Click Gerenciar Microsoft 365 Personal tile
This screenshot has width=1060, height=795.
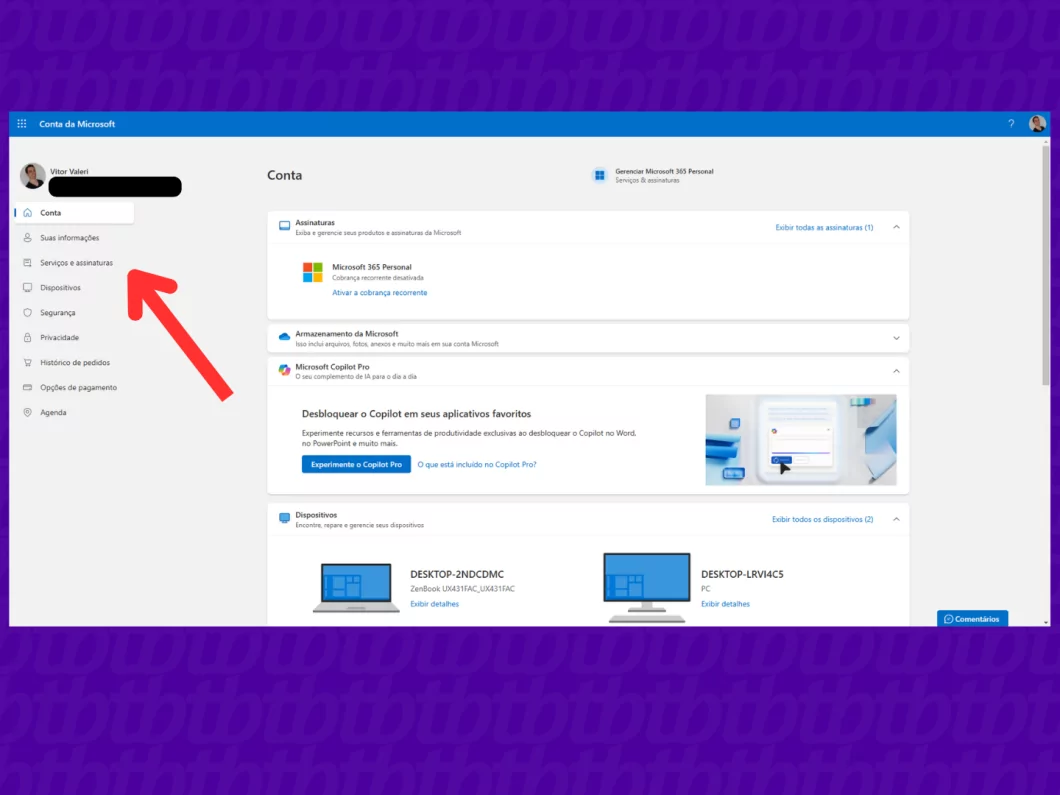652,176
